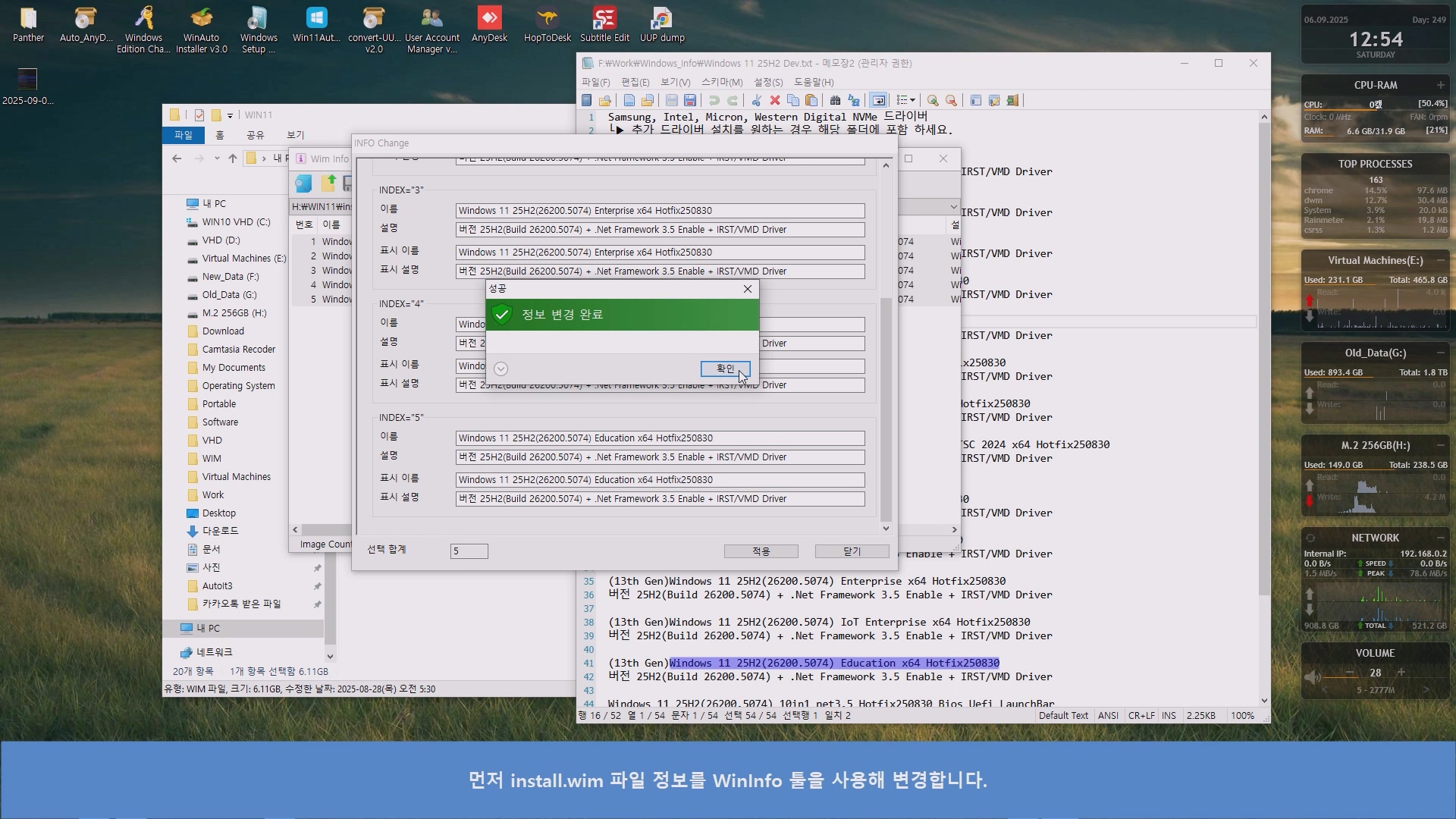Viewport: 1456px width, 819px height.
Task: Click the Exit door icon in Notepad2
Action: [1012, 100]
